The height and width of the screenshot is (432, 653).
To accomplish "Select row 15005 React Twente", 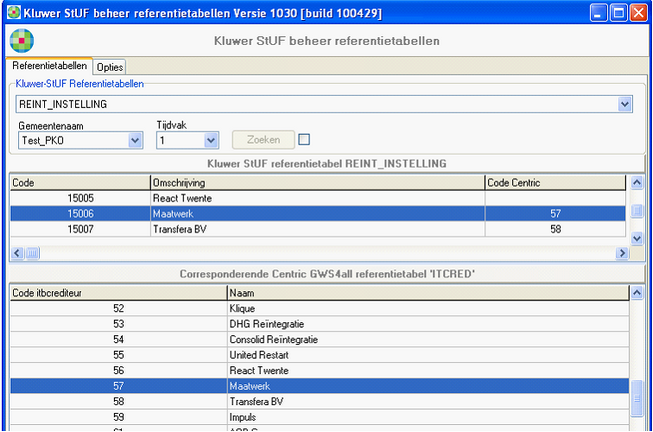I will tap(318, 198).
